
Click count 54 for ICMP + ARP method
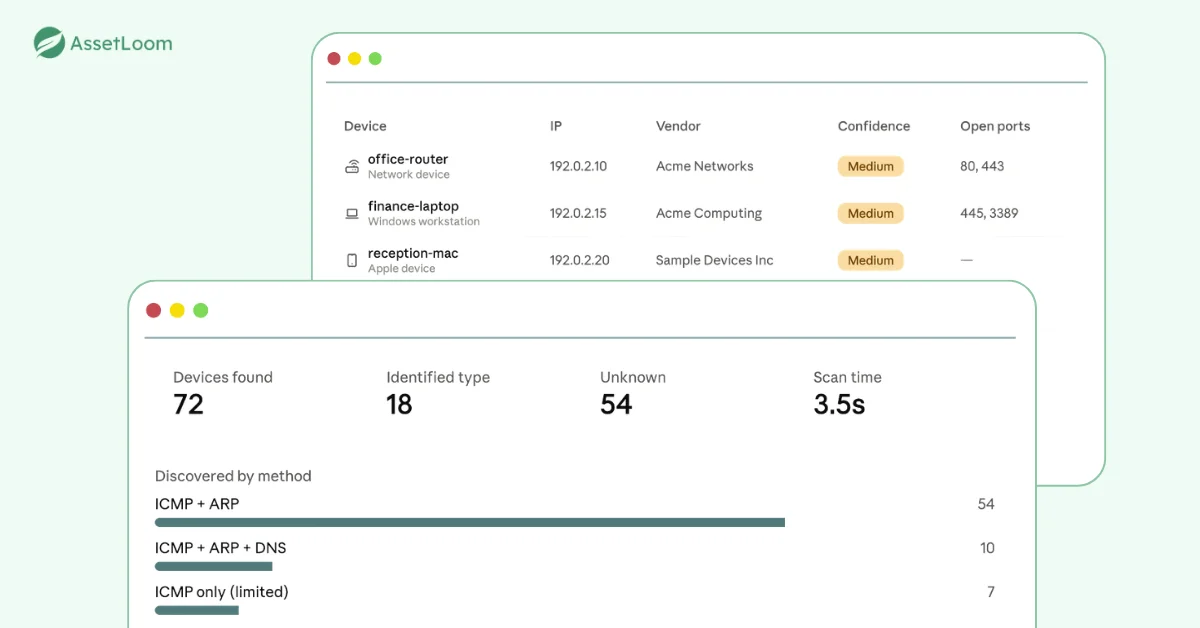click(x=986, y=504)
